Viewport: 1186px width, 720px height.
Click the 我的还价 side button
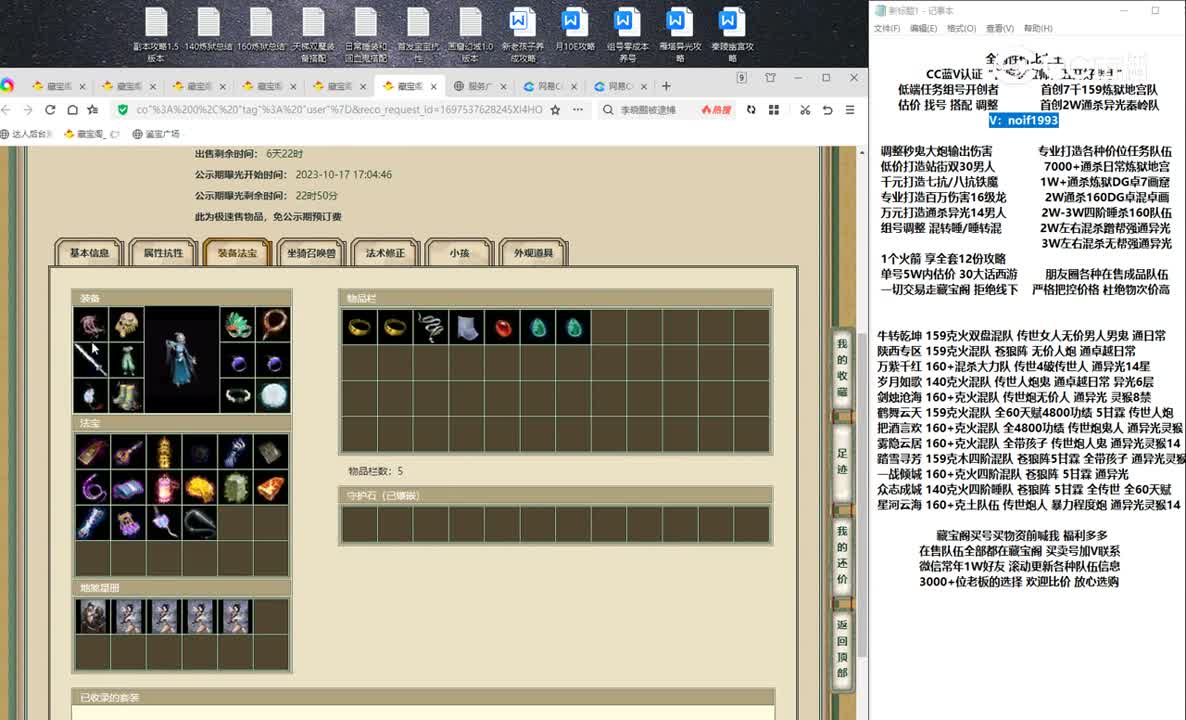(842, 555)
